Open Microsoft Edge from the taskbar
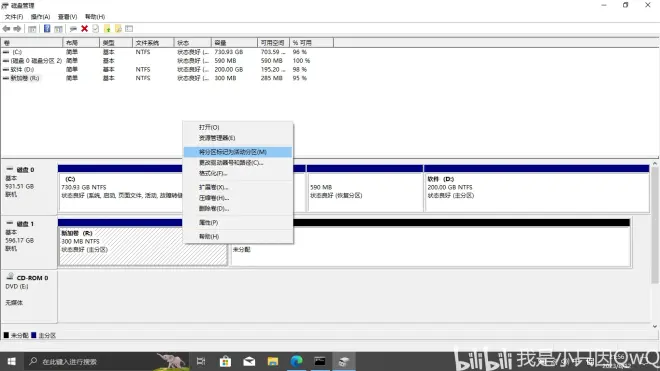Screen dimensions: 660x371 (296, 361)
